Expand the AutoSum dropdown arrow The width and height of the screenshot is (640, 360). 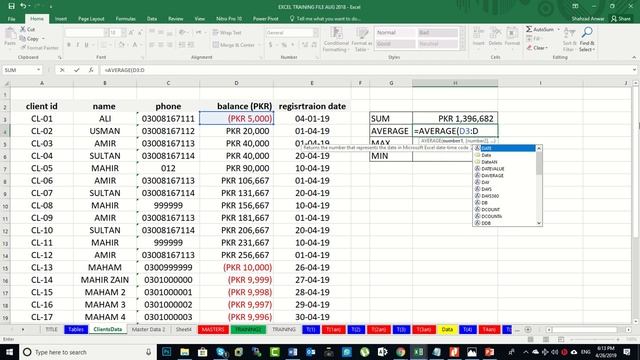click(559, 29)
